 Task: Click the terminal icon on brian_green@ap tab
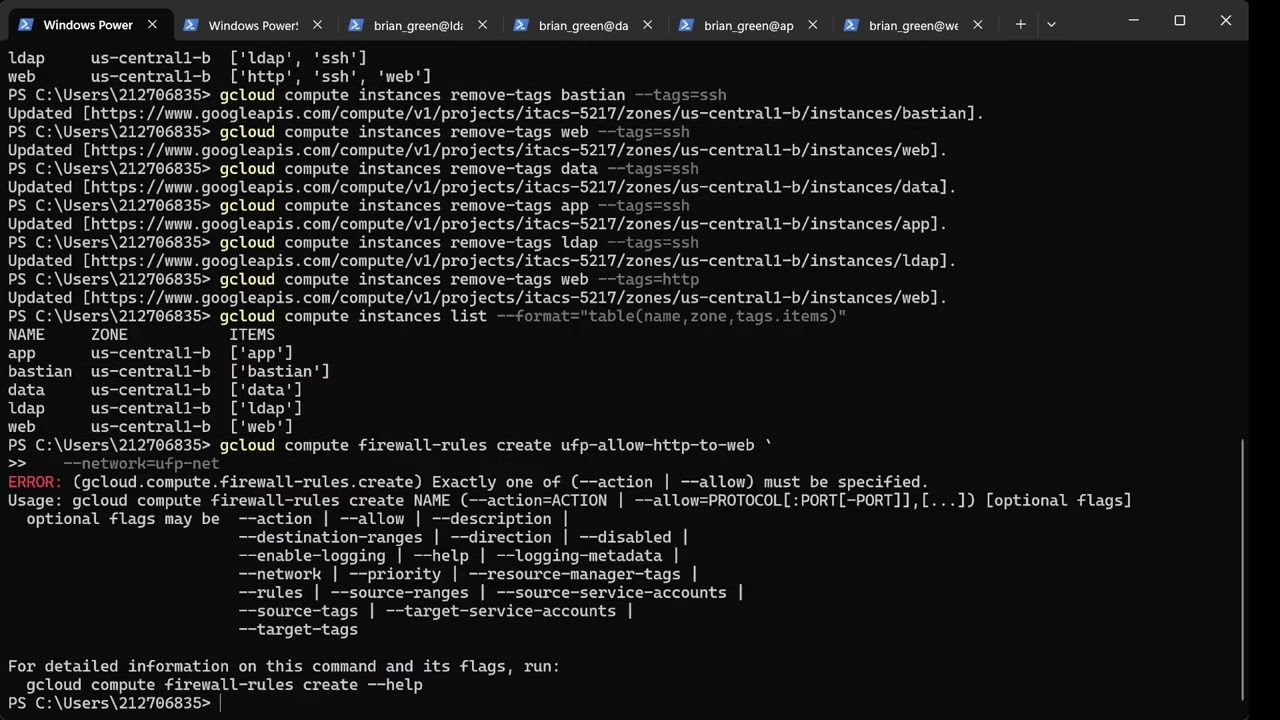[x=686, y=25]
